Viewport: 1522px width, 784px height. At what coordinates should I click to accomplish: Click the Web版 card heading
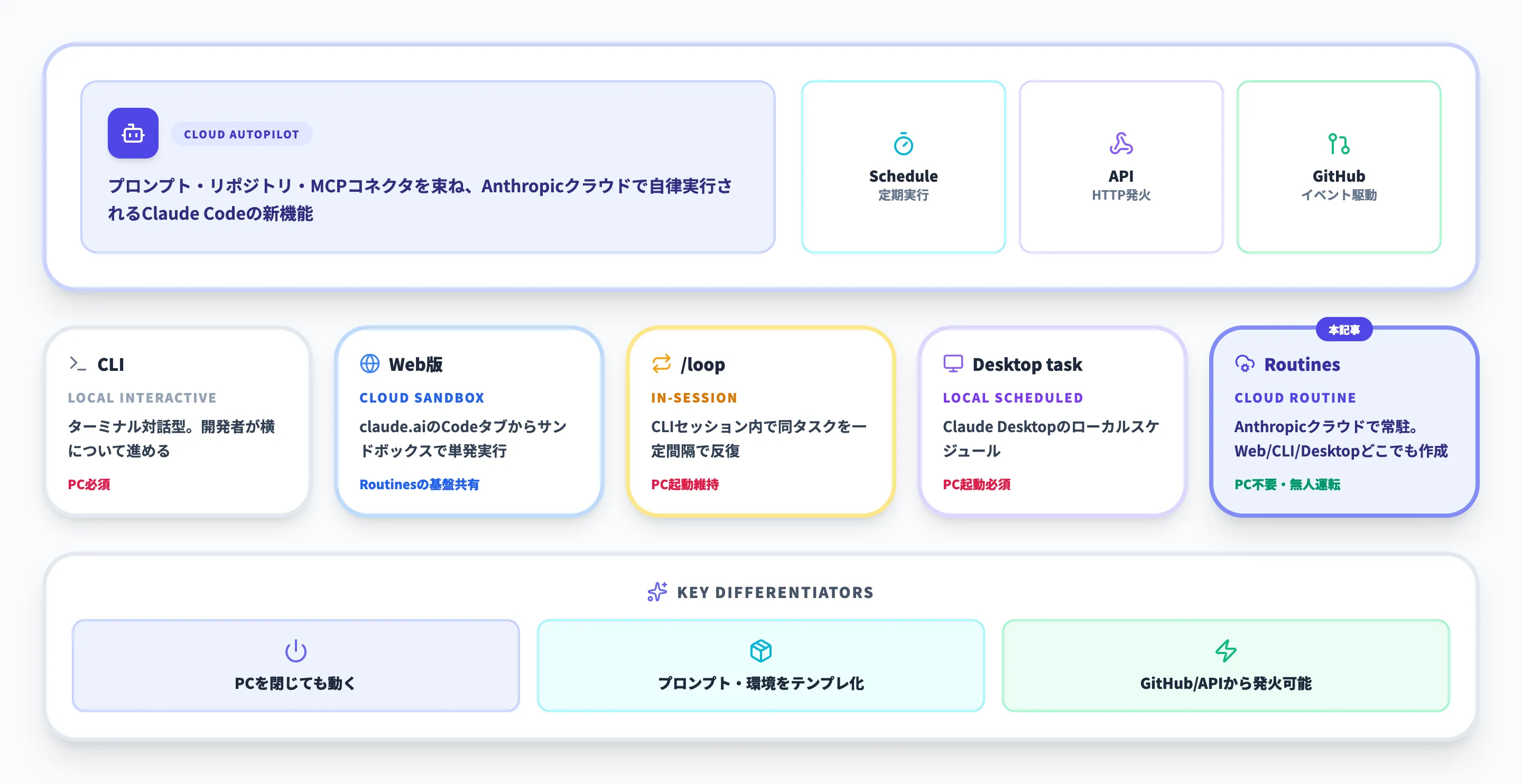(x=415, y=365)
